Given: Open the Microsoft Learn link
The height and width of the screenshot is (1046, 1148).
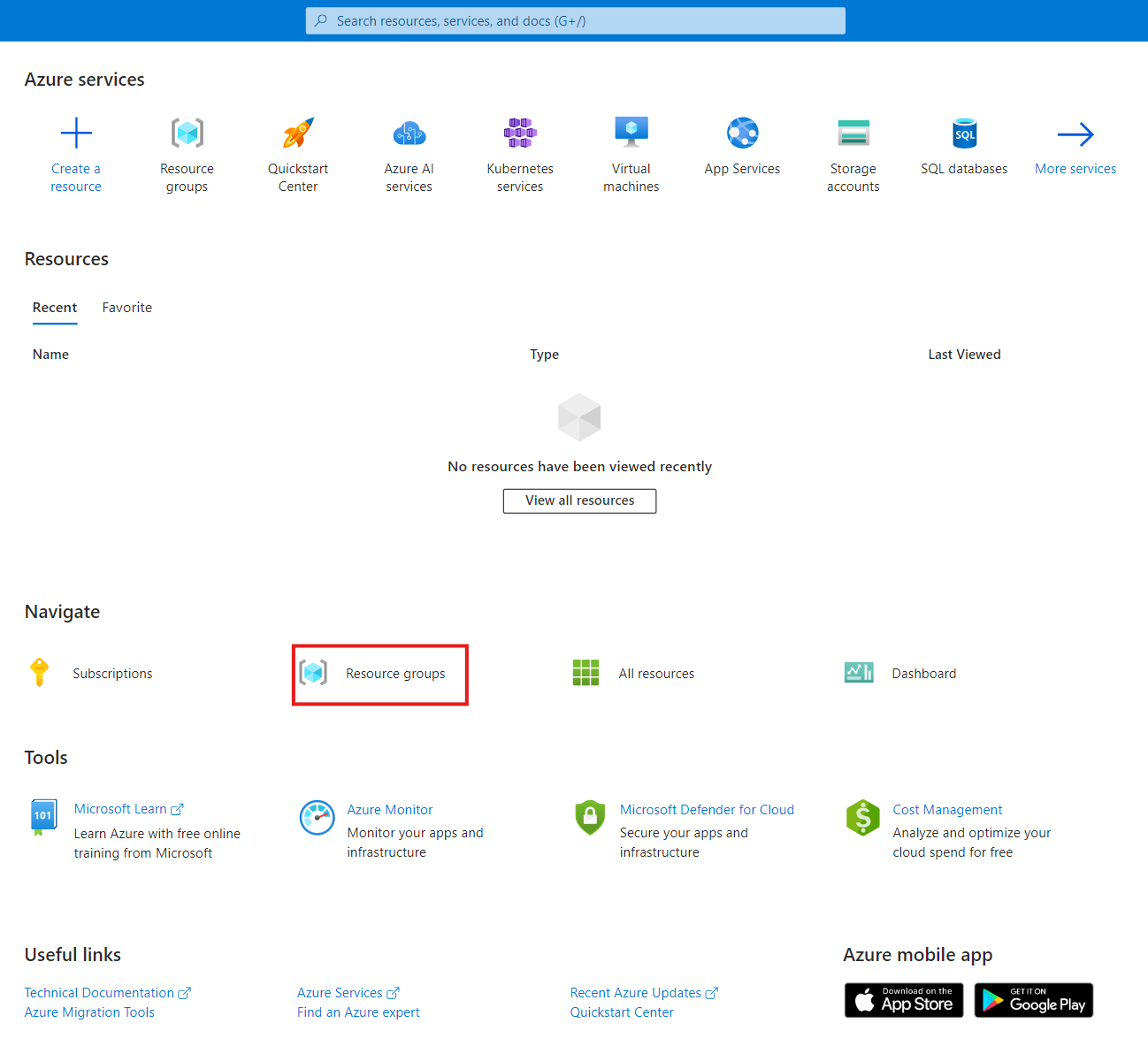Looking at the screenshot, I should coord(120,809).
